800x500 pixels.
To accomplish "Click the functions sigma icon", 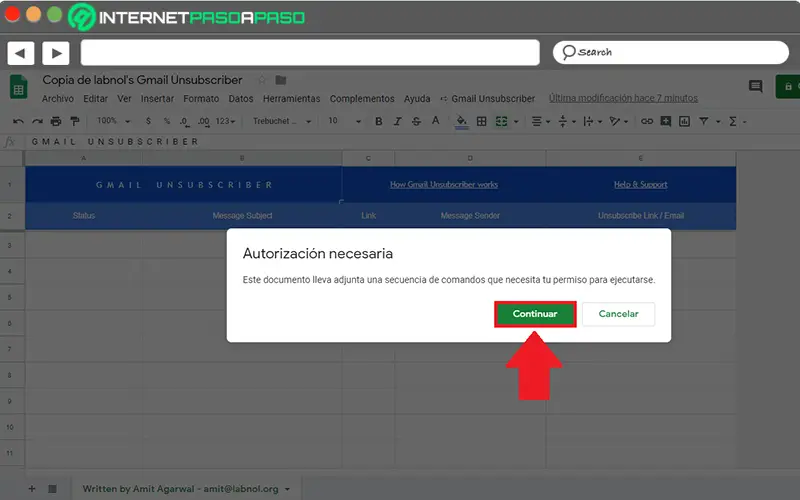I will point(733,121).
